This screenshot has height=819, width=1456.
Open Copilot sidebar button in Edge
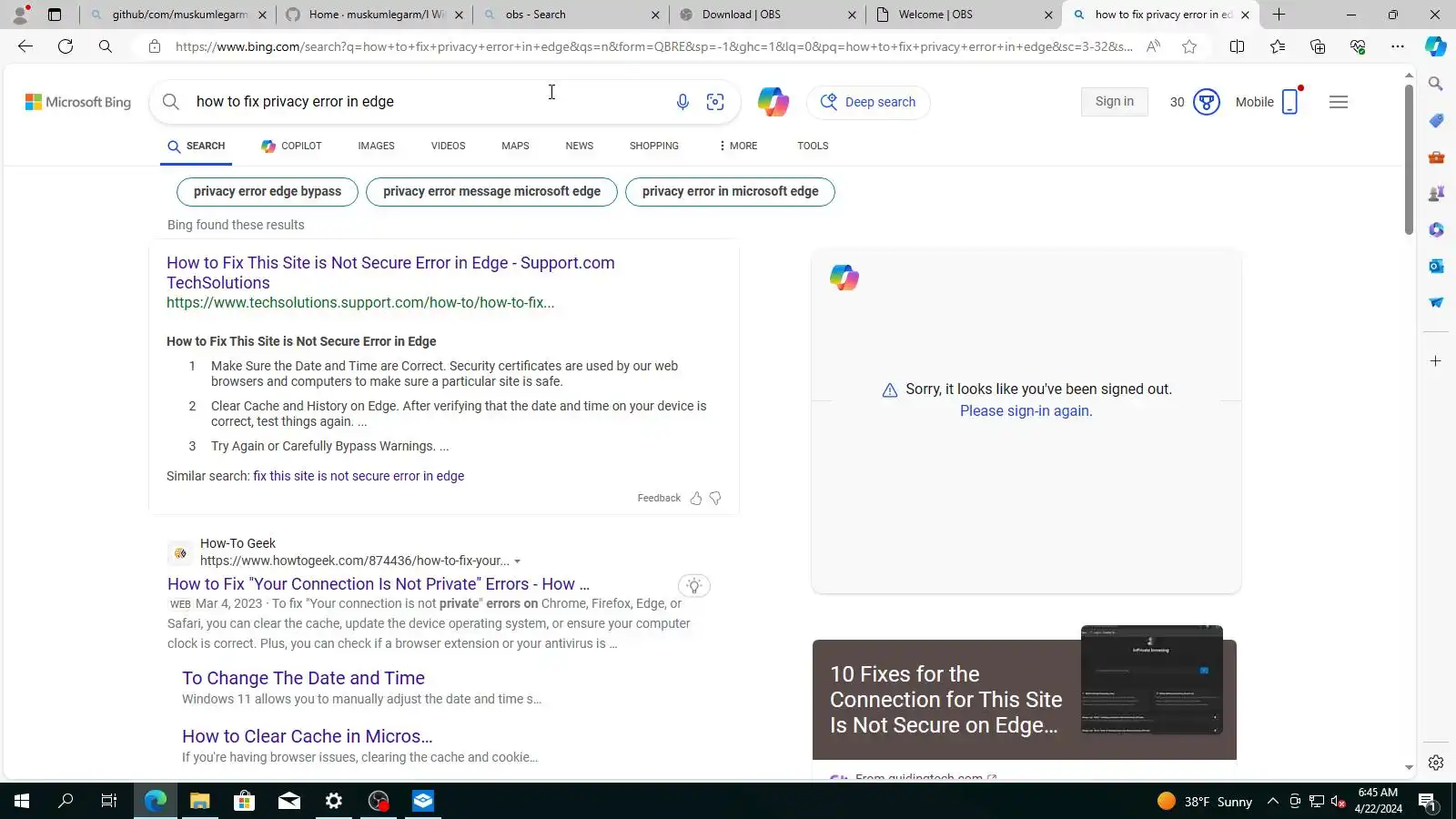click(x=1436, y=46)
